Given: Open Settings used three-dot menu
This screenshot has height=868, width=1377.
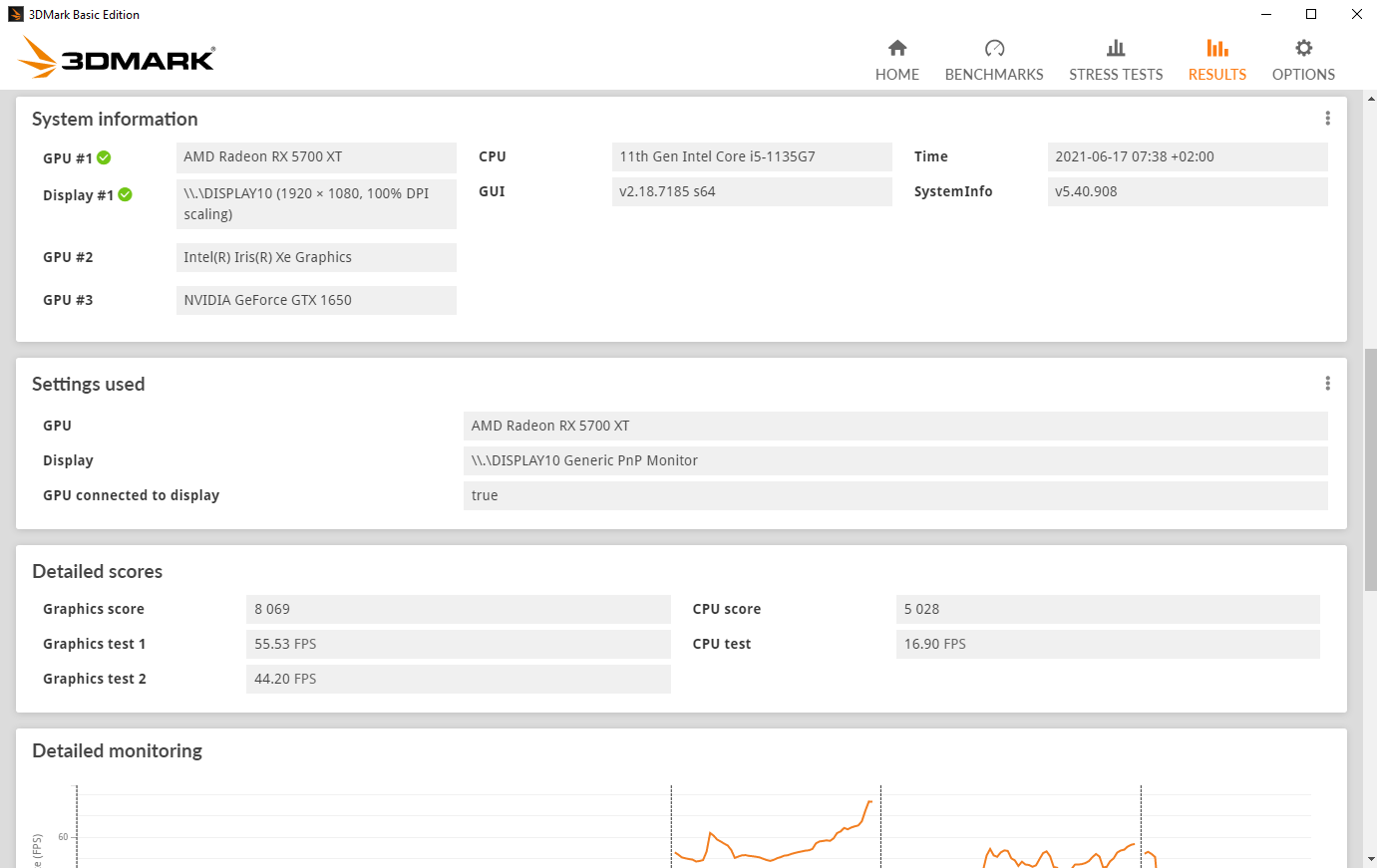Looking at the screenshot, I should pos(1327,384).
